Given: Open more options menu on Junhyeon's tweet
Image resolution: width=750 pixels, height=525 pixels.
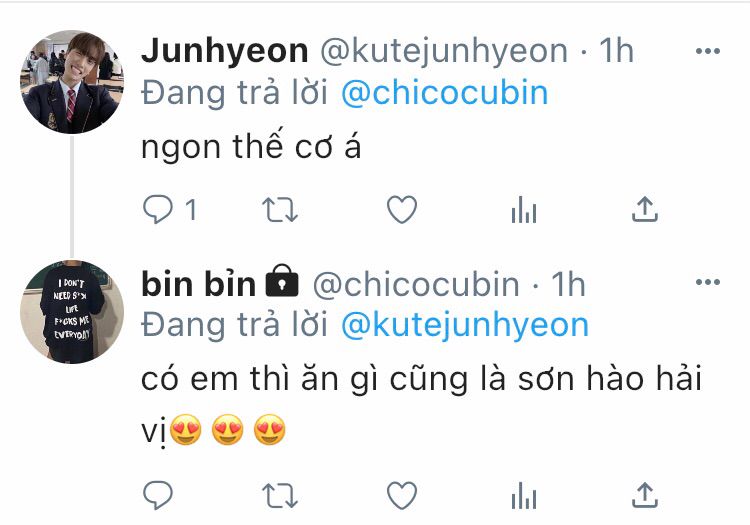Looking at the screenshot, I should 708,51.
